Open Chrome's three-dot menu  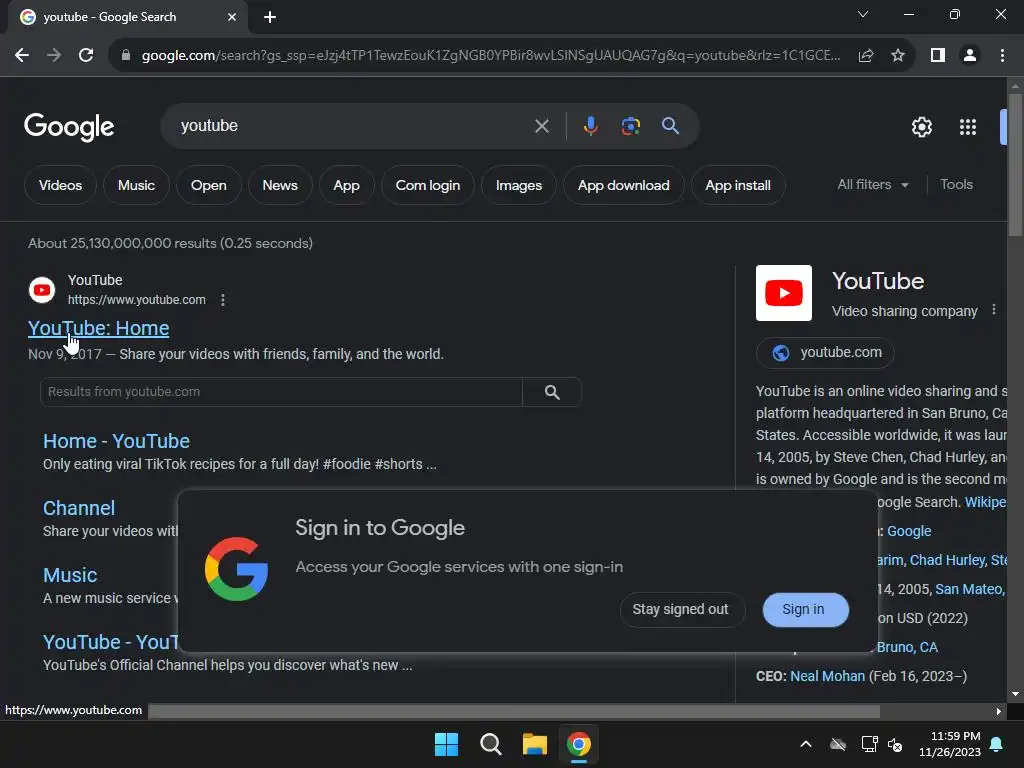click(x=1002, y=56)
